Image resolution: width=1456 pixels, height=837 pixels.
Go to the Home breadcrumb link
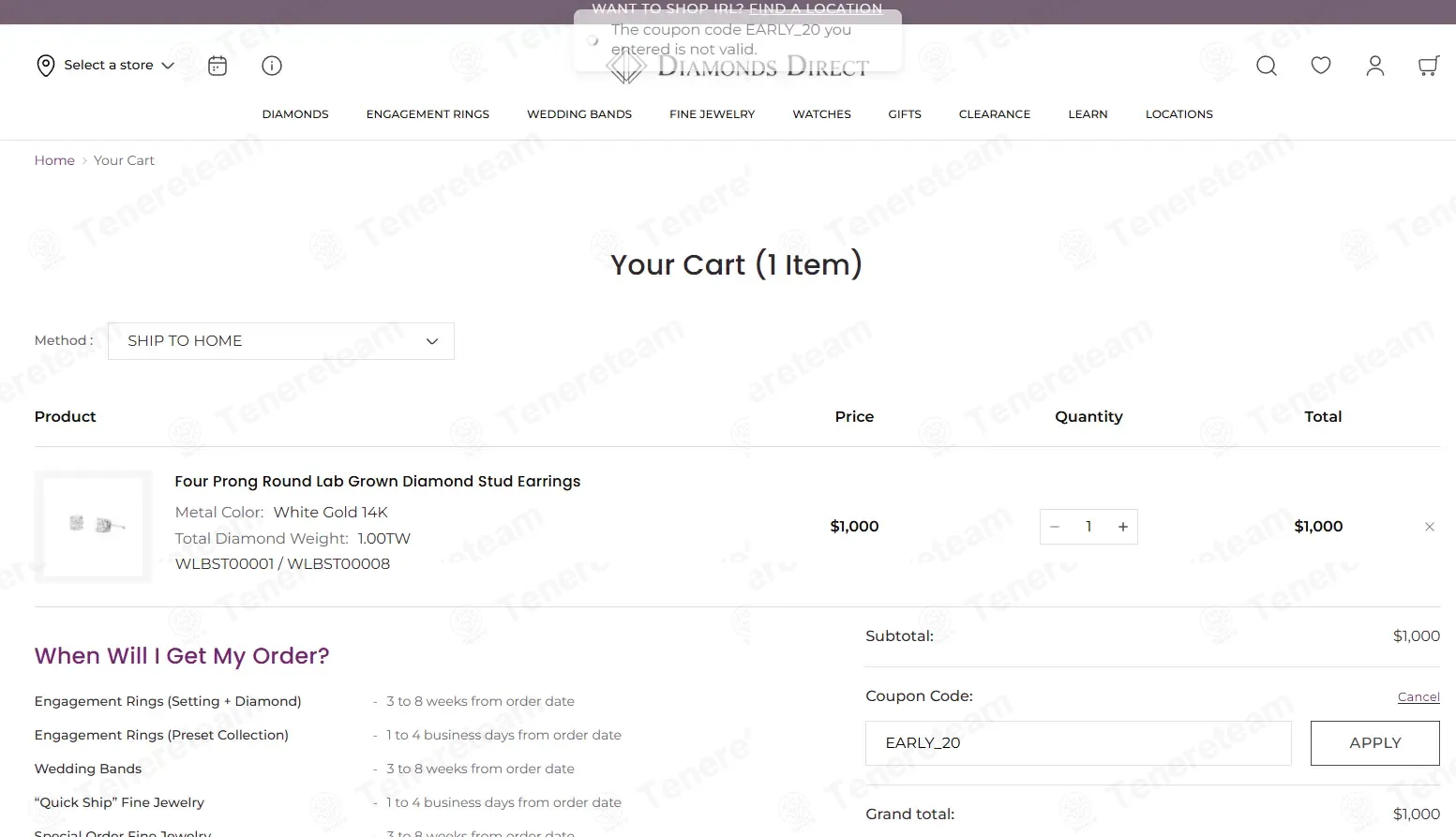coord(54,160)
